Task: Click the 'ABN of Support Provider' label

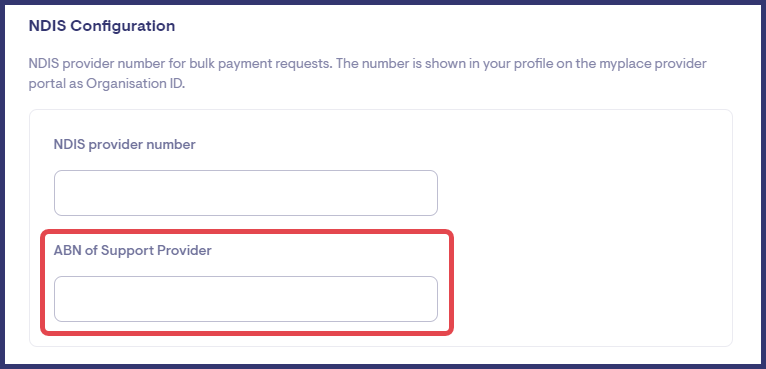Action: (x=132, y=251)
